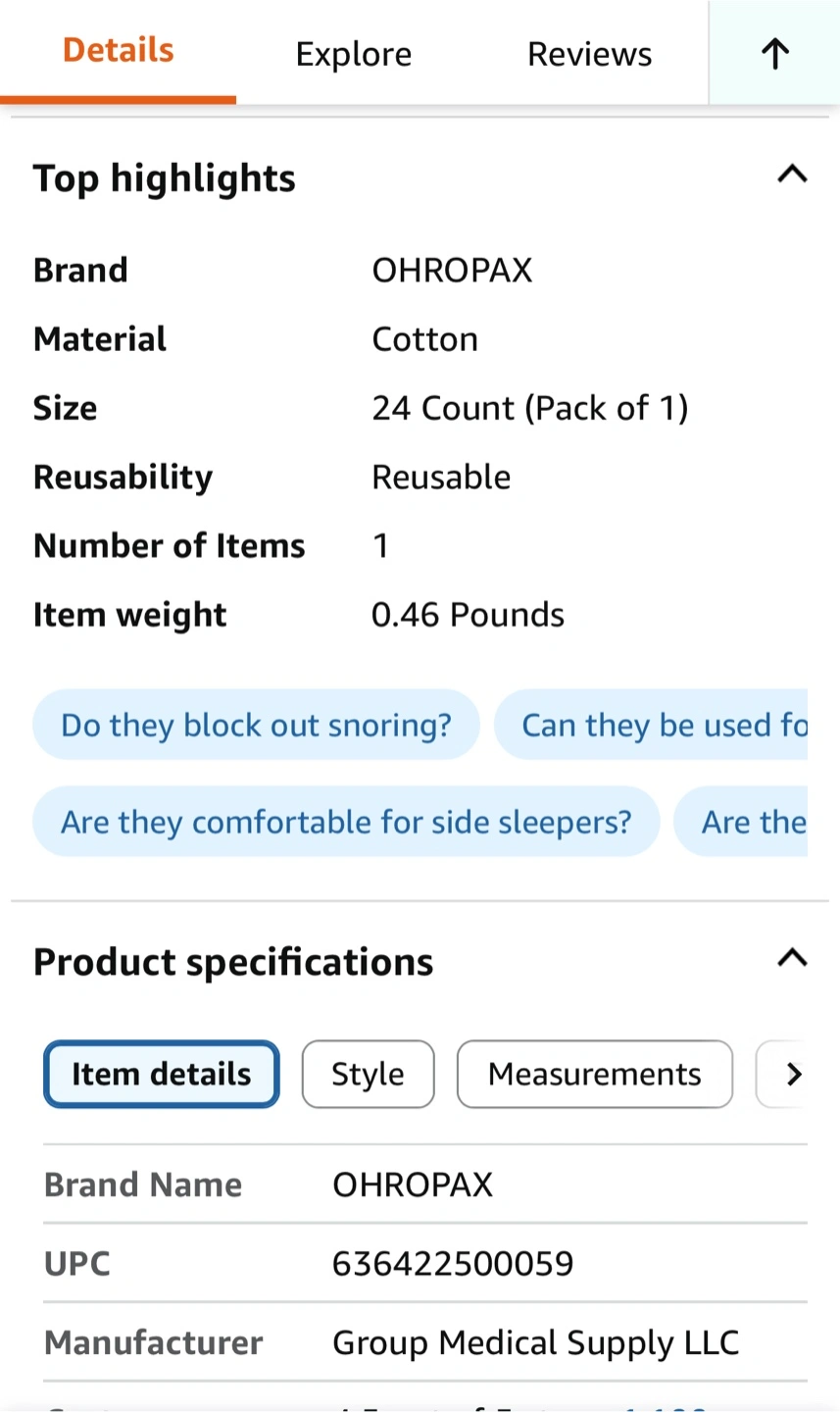Collapse the Product specifications section
This screenshot has width=840, height=1412.
click(792, 958)
